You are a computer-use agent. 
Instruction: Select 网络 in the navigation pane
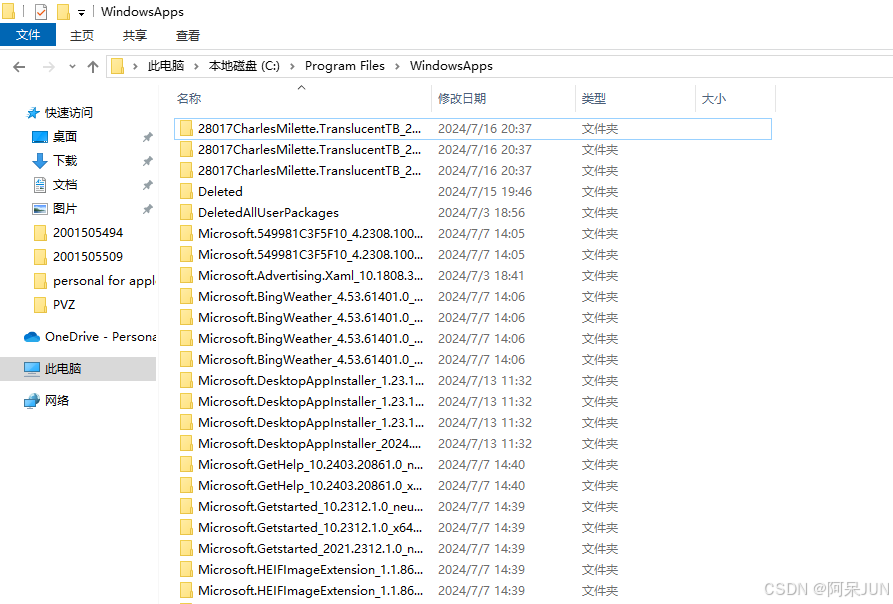(x=56, y=400)
